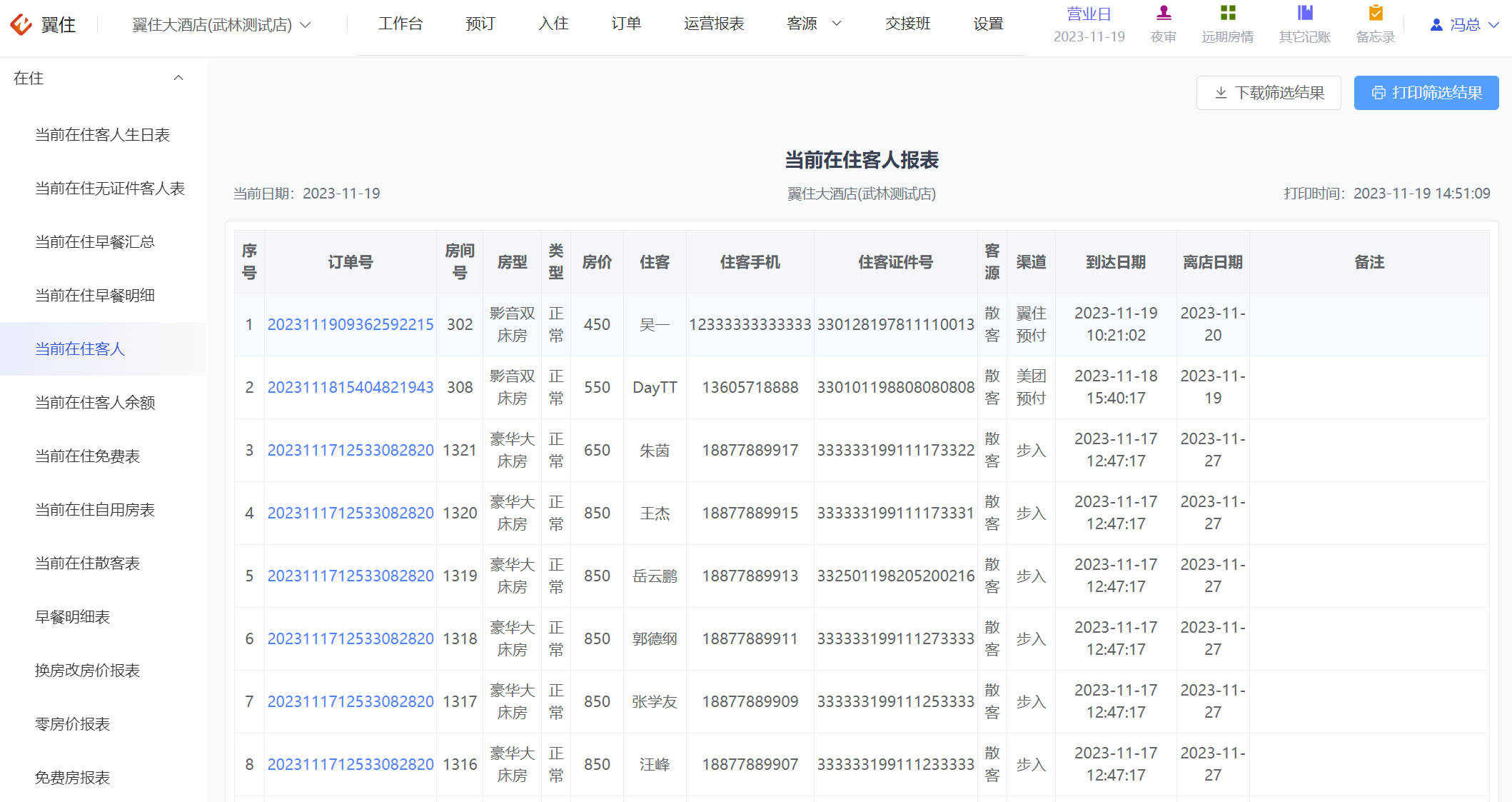Viewport: 1512px width, 802px height.
Task: Open the 预订 menu
Action: click(x=480, y=24)
